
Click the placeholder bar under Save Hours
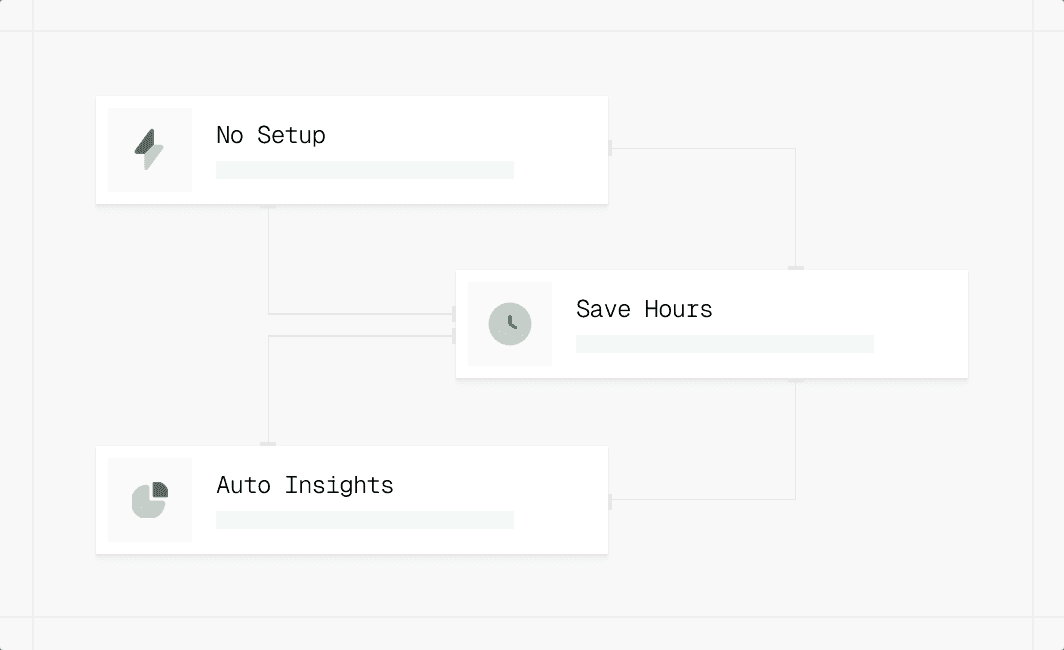[724, 344]
